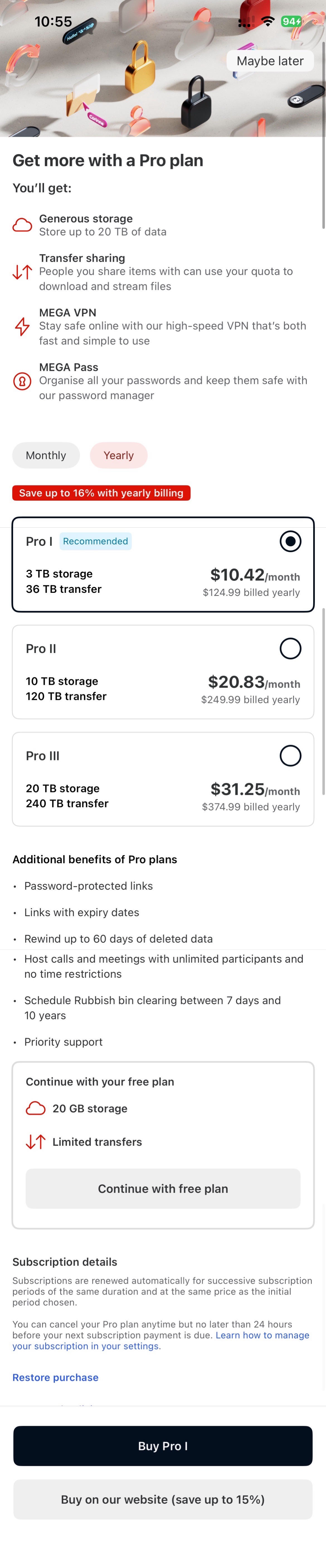Switch to Yearly billing tab
The width and height of the screenshot is (326, 1568).
point(118,455)
